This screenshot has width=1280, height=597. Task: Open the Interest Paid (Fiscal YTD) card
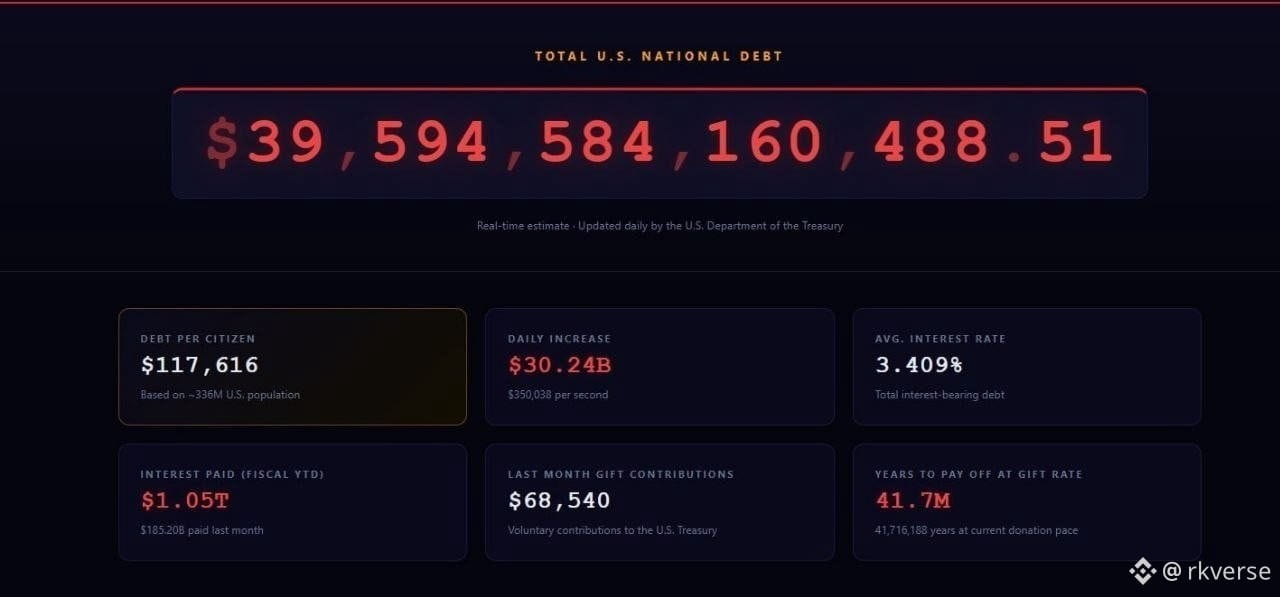click(x=293, y=502)
